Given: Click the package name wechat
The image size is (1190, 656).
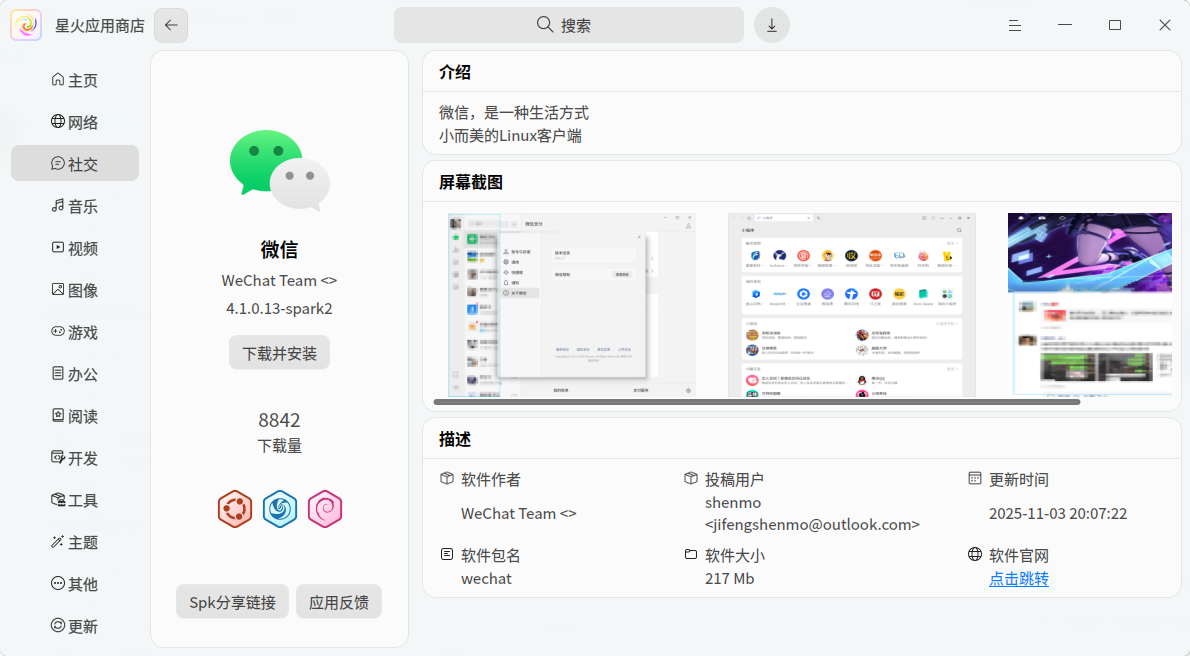Looking at the screenshot, I should pyautogui.click(x=486, y=579).
